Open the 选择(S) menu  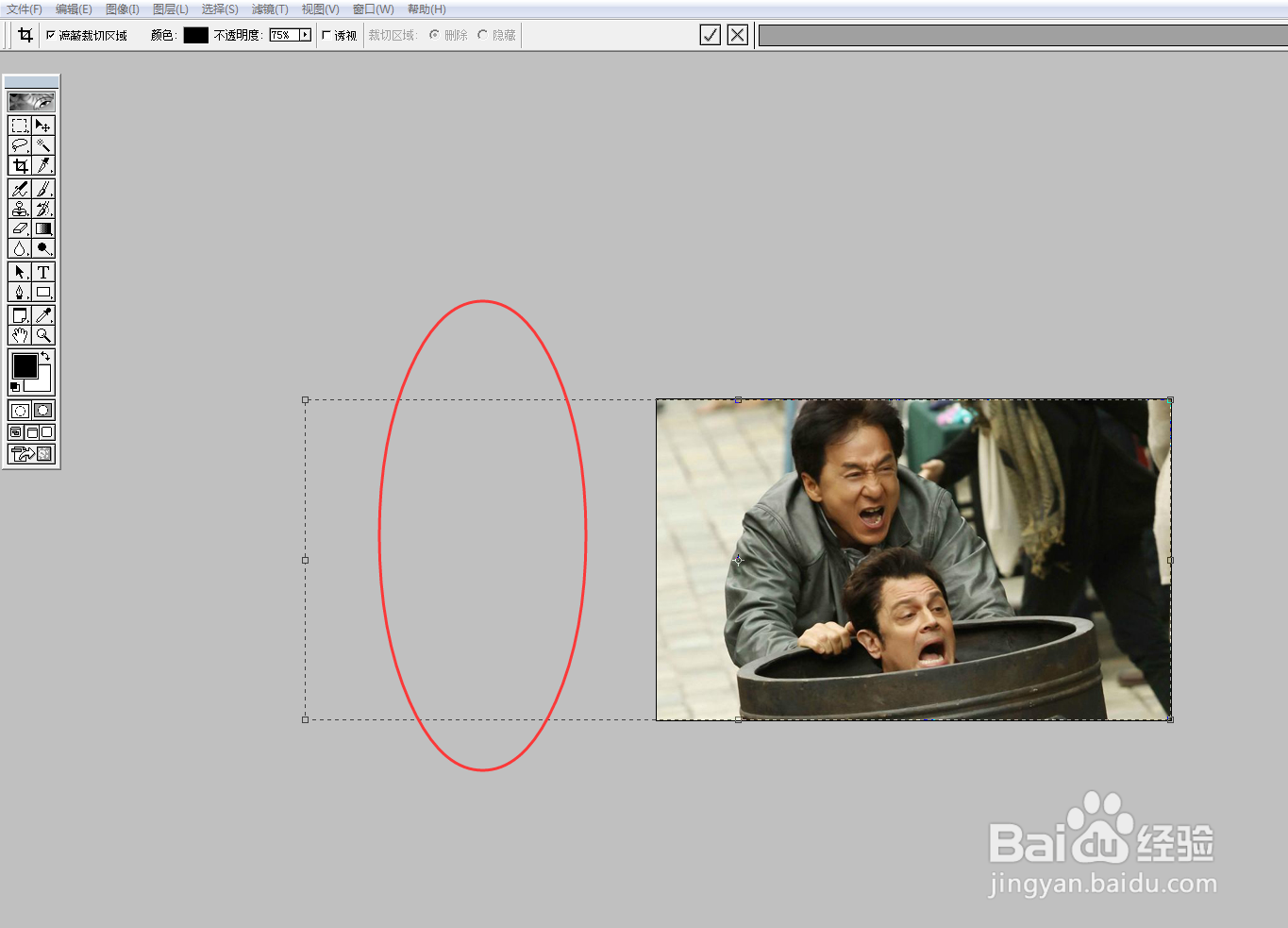[x=220, y=8]
